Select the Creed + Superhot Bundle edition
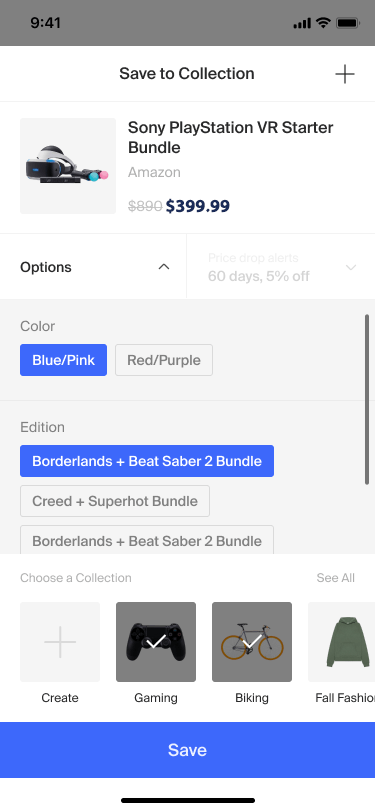Image resolution: width=375 pixels, height=812 pixels. pos(115,501)
